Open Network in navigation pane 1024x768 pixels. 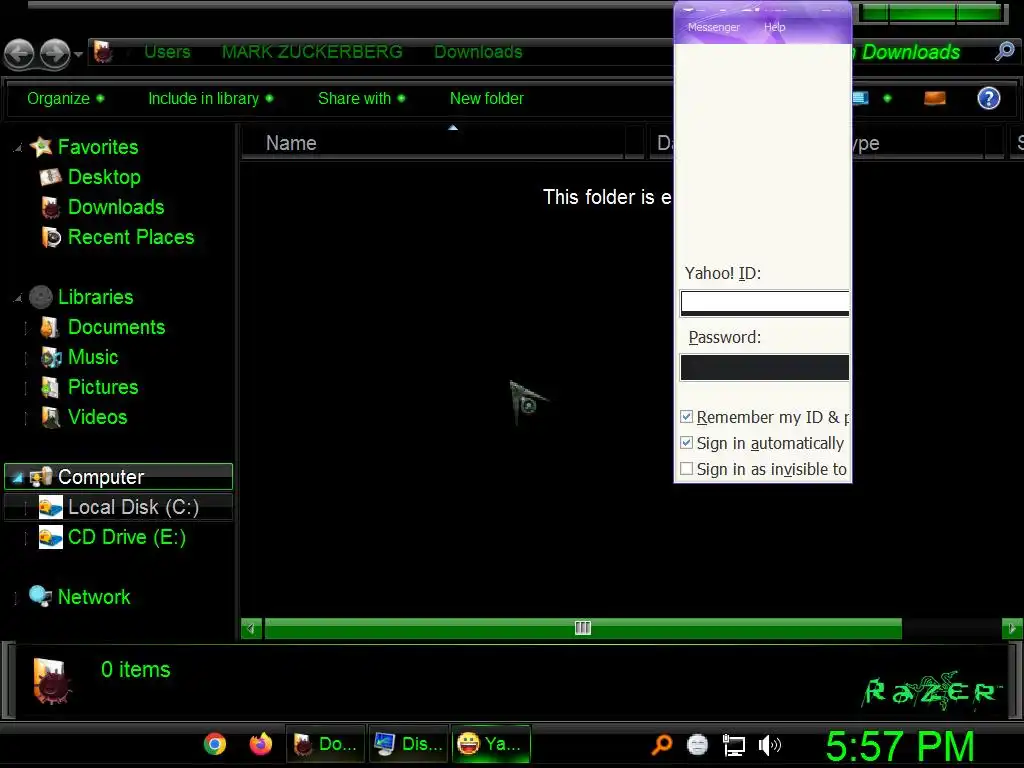click(94, 597)
